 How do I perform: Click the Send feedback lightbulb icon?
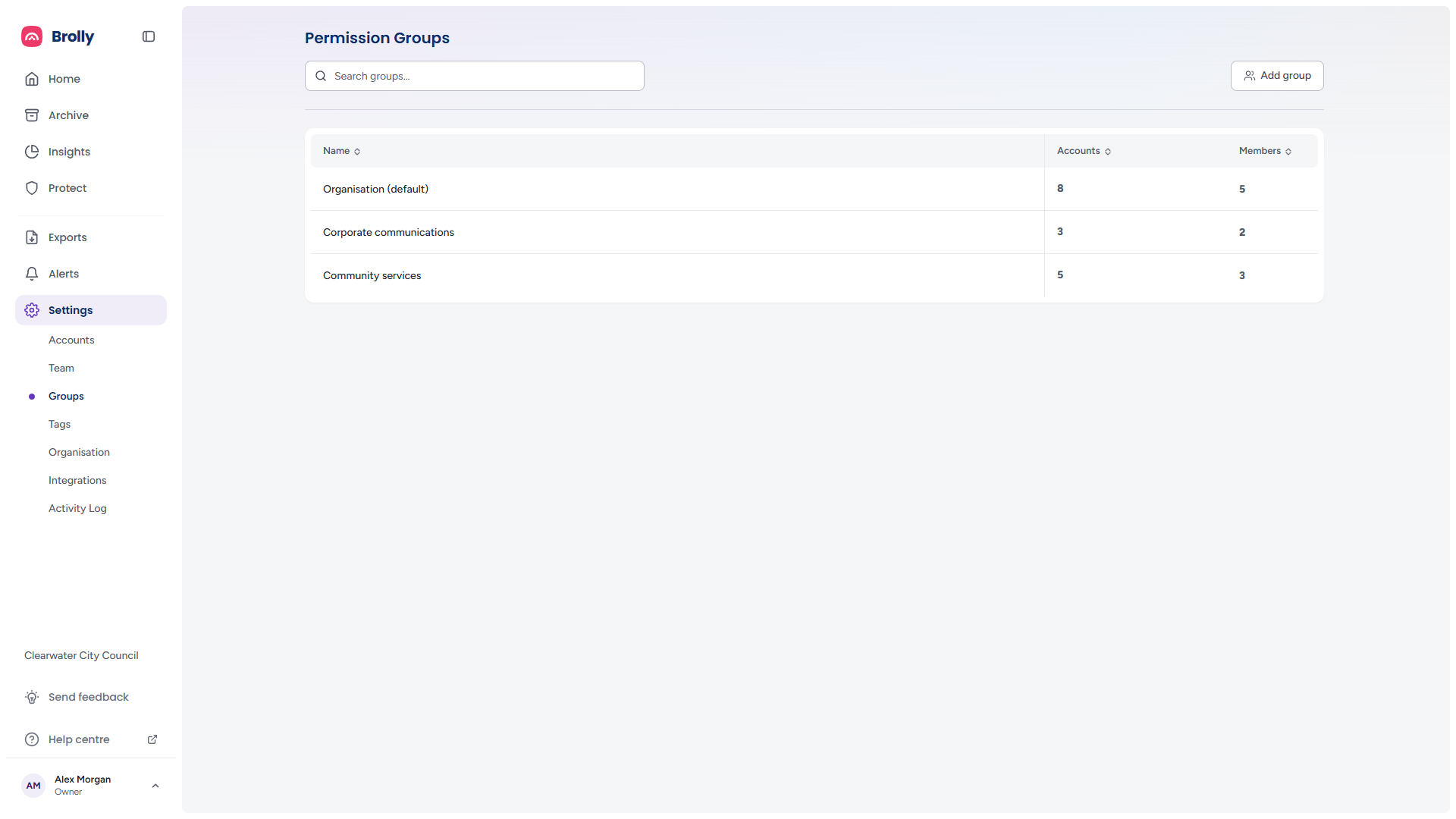(x=32, y=697)
